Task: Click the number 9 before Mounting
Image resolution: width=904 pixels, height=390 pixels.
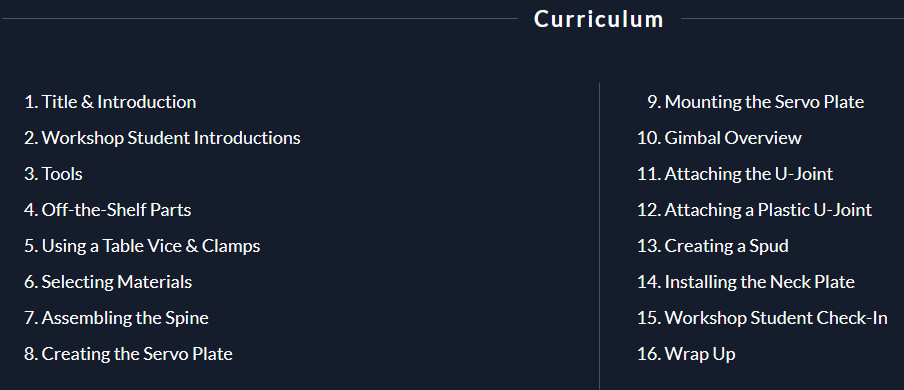Action: (x=653, y=102)
